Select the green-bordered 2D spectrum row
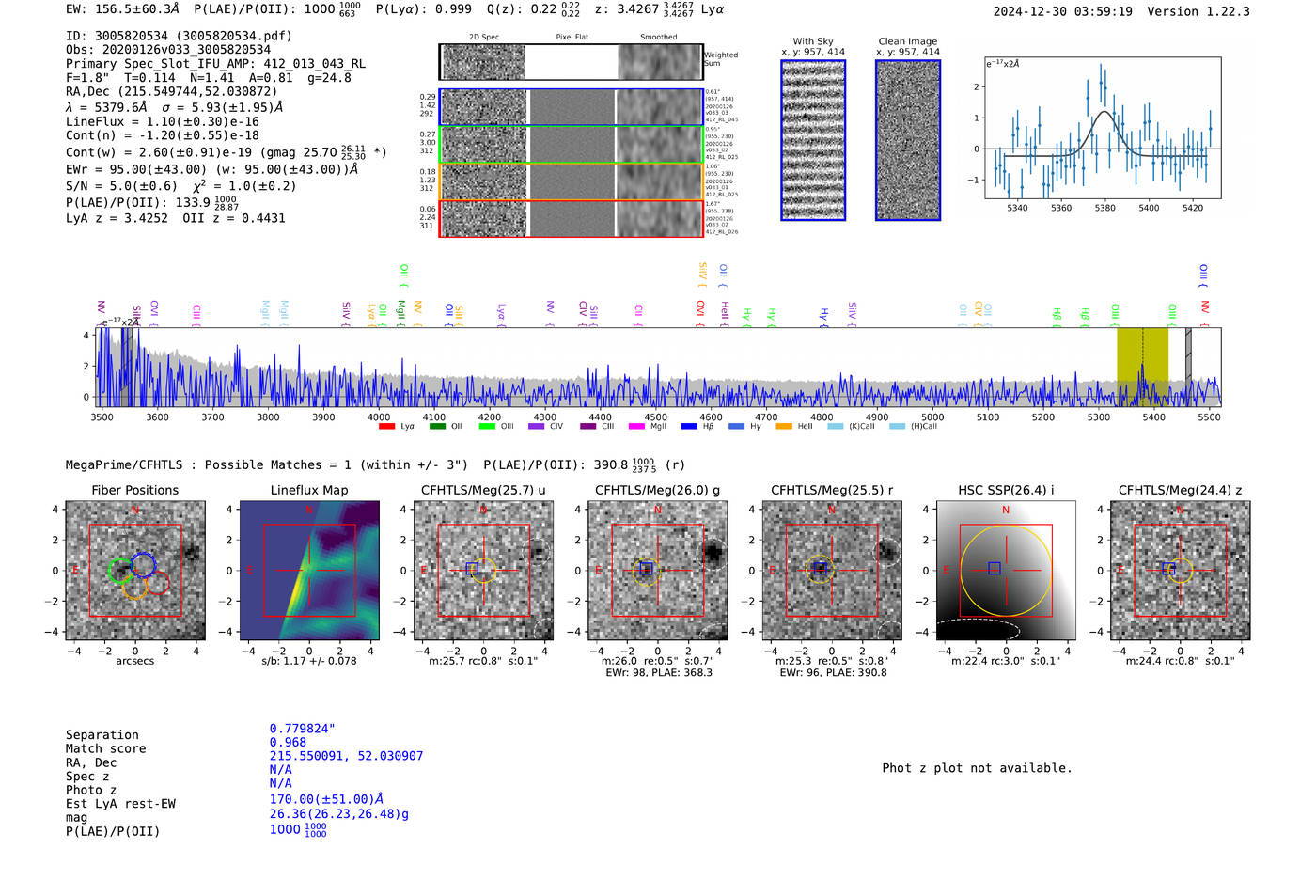Viewport: 1316px width, 896px height. point(572,145)
